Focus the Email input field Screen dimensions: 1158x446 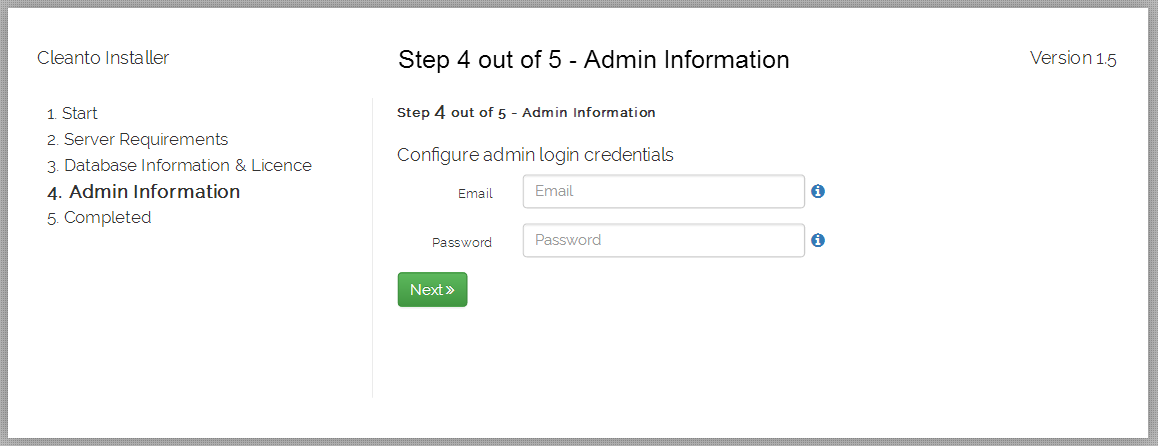pyautogui.click(x=663, y=191)
